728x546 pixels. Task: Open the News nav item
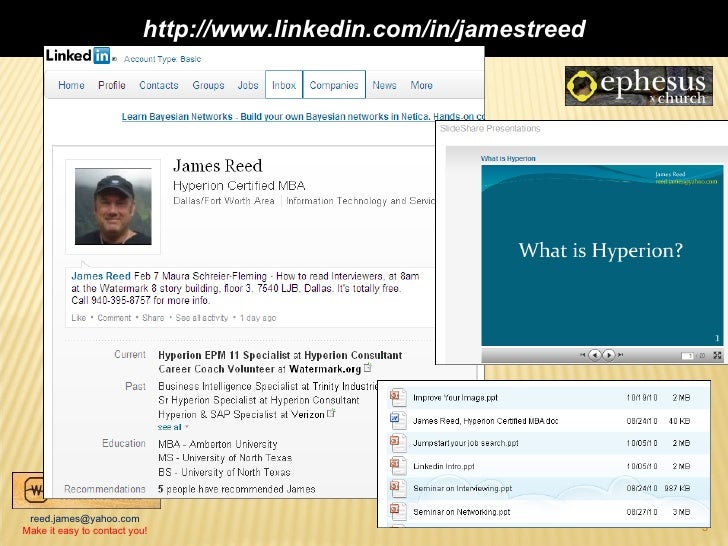(384, 85)
